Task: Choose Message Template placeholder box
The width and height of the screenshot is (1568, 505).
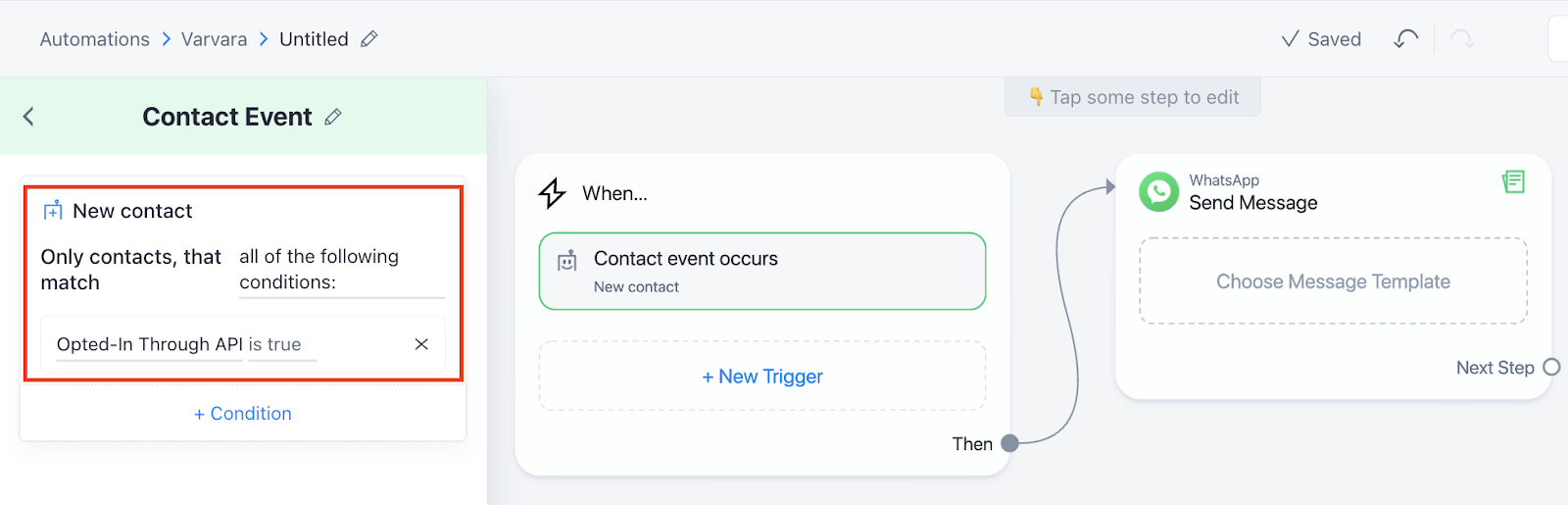Action: coord(1333,281)
